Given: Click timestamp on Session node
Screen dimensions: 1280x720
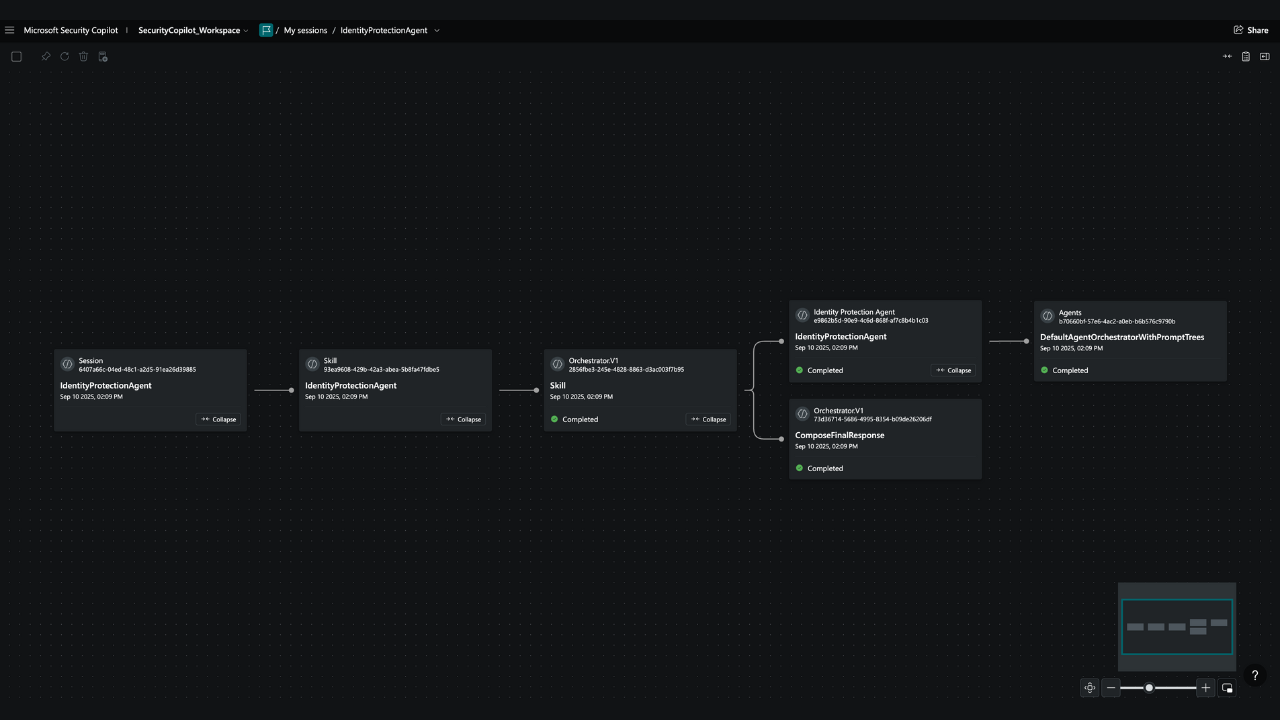Looking at the screenshot, I should coord(91,397).
